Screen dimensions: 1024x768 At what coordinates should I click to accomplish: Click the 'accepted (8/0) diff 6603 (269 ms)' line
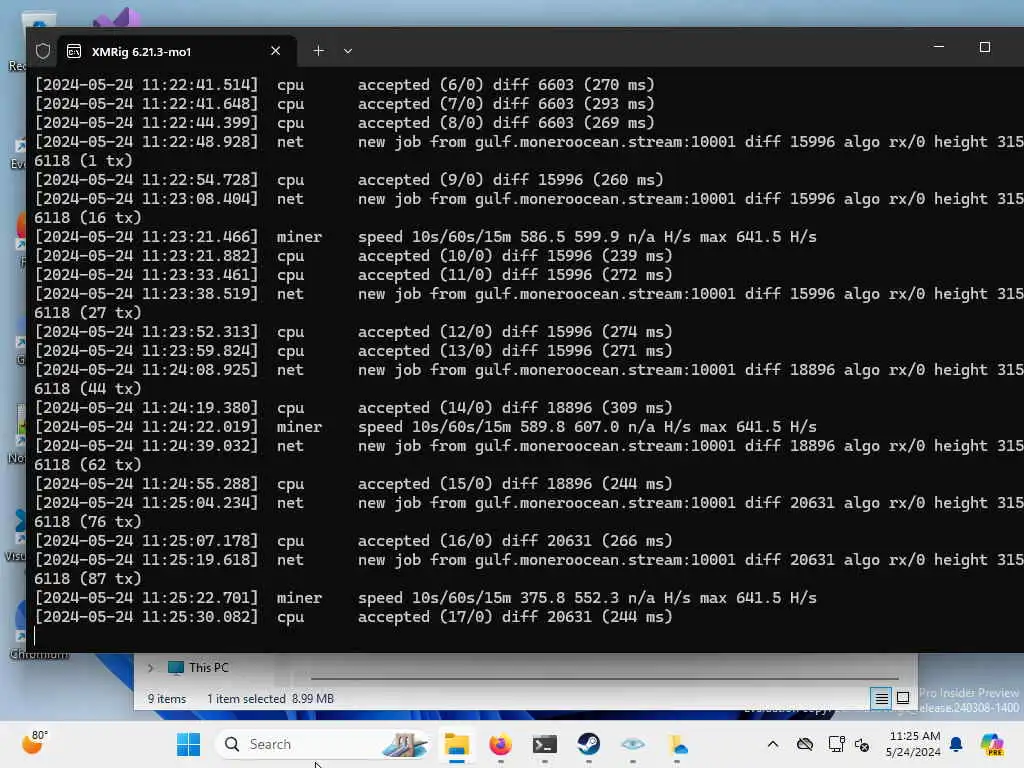click(x=345, y=123)
